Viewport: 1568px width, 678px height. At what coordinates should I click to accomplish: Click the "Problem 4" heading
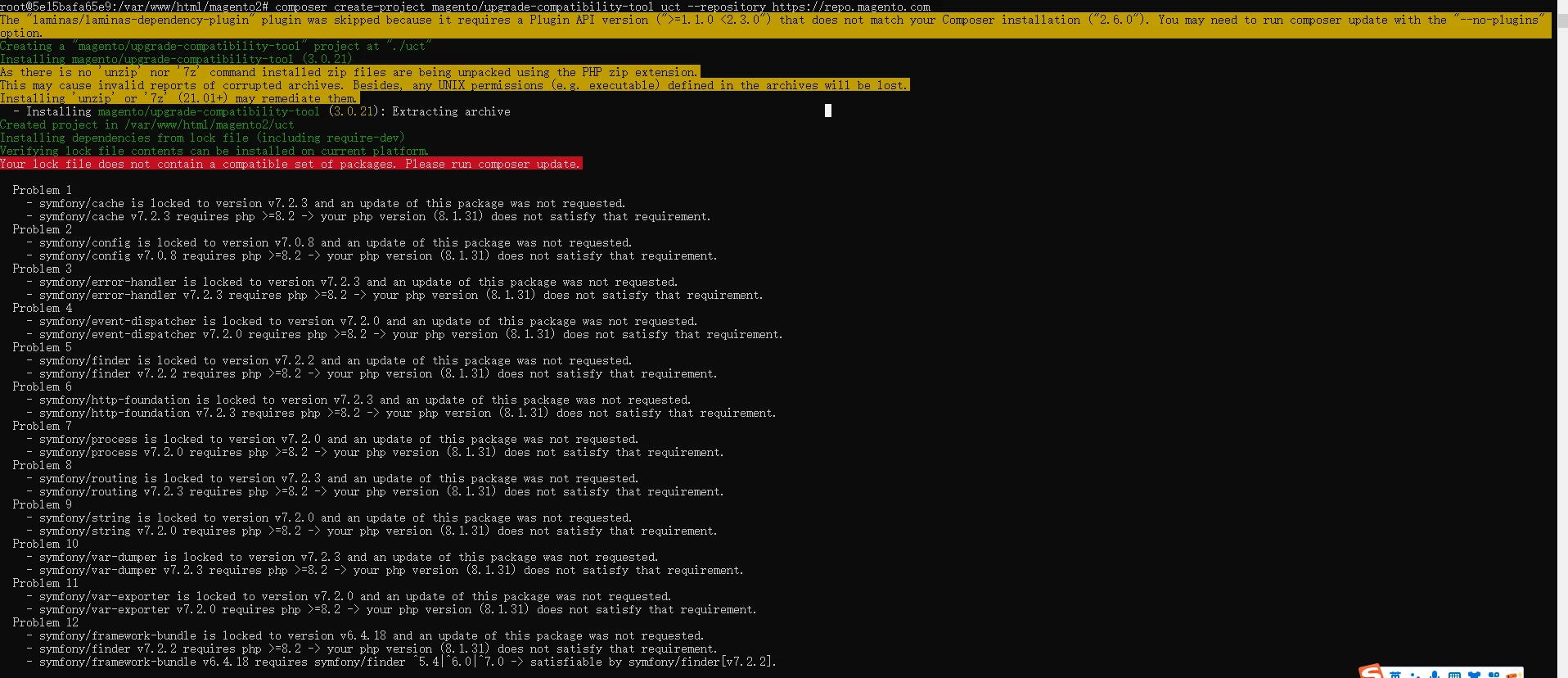click(42, 308)
